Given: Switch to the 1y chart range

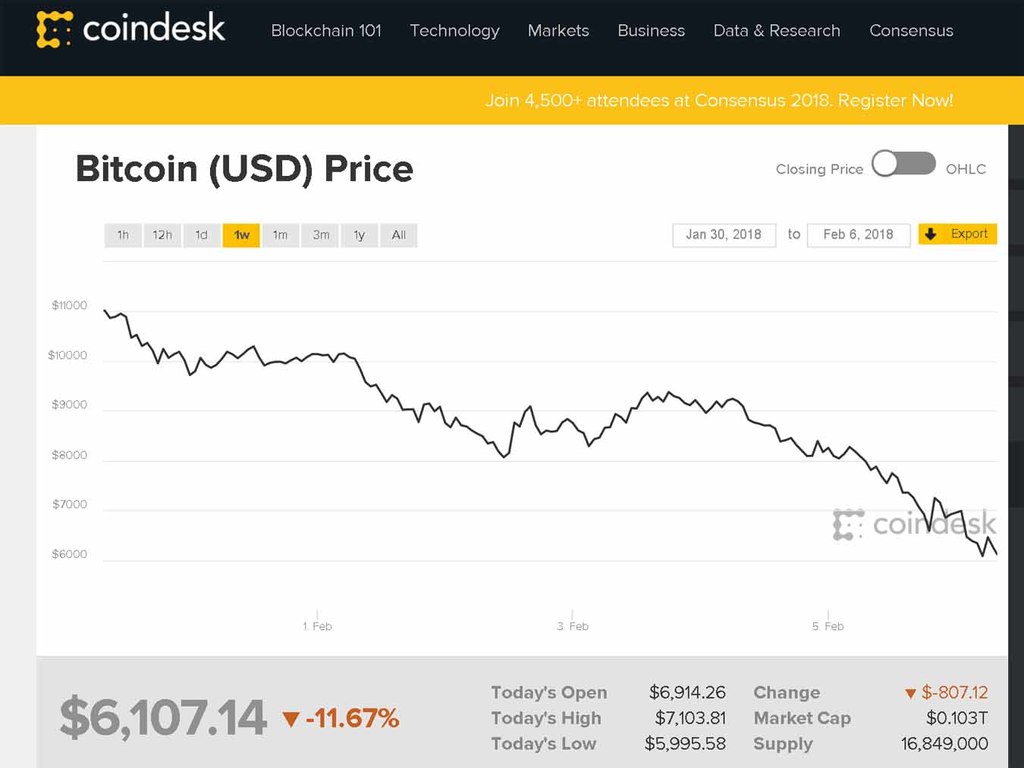Looking at the screenshot, I should coord(359,234).
